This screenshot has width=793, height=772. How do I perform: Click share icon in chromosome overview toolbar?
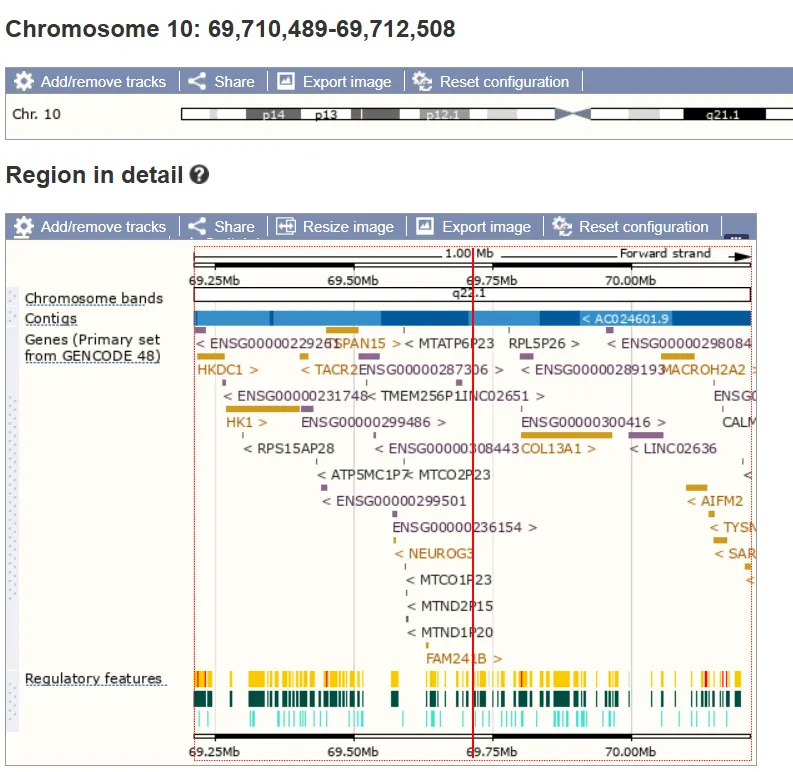pos(197,81)
